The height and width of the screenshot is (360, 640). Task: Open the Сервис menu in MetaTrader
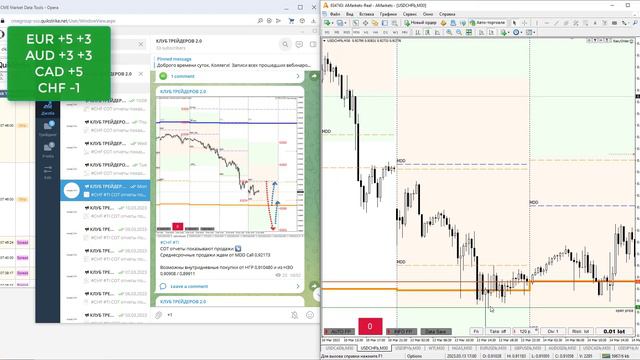click(410, 14)
